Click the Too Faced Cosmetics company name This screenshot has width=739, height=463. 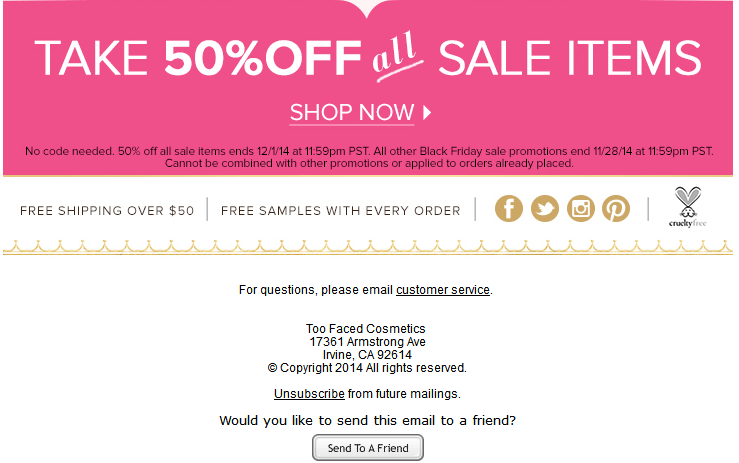coord(366,329)
